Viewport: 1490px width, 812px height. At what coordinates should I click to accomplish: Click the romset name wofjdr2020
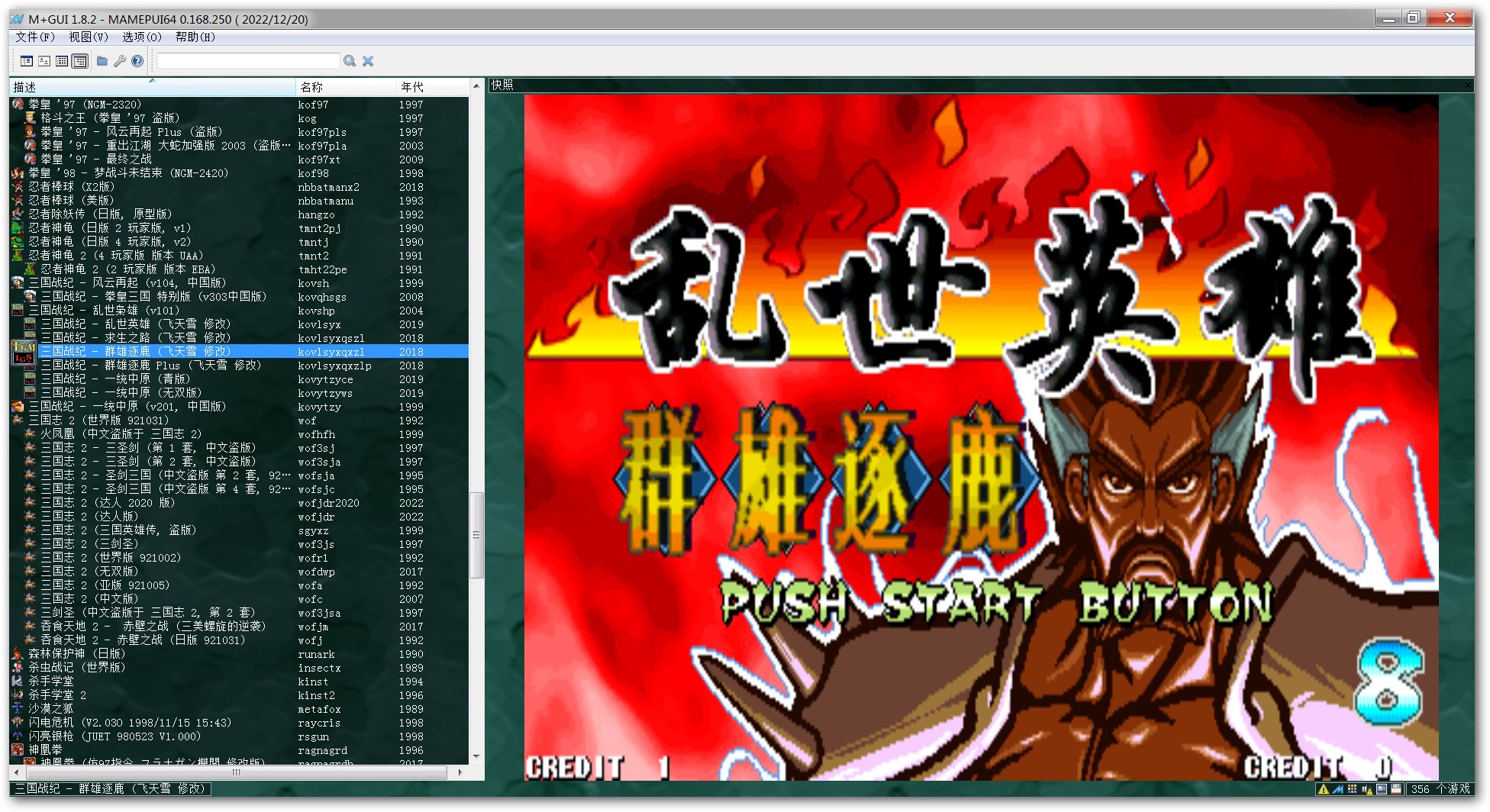tap(328, 503)
